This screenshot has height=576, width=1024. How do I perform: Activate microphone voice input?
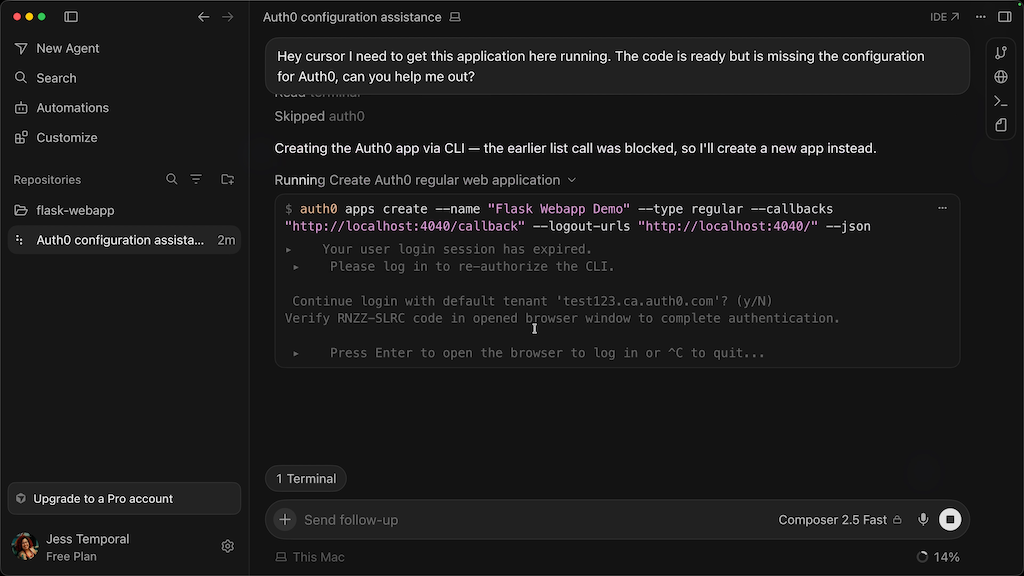923,520
